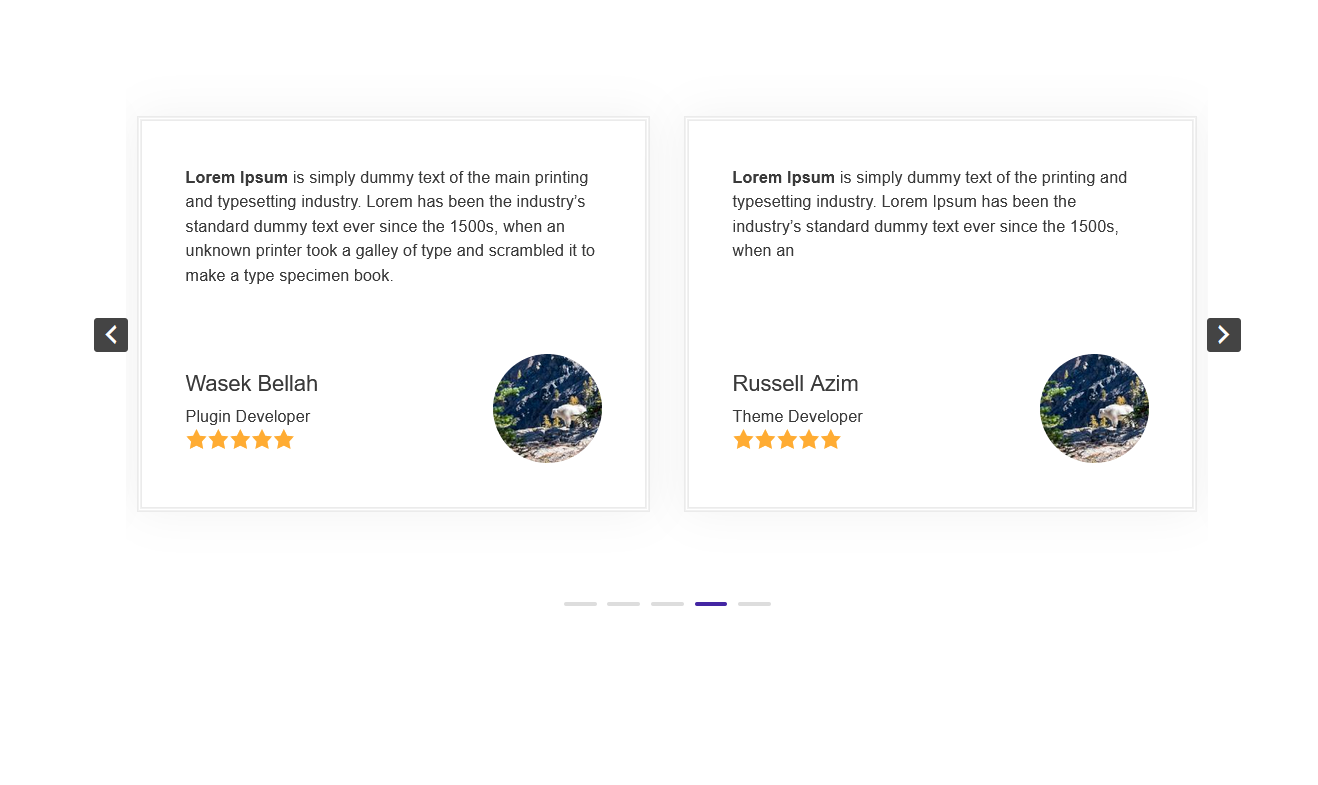Click the name Wasek Bellah
The image size is (1318, 785).
tap(252, 383)
